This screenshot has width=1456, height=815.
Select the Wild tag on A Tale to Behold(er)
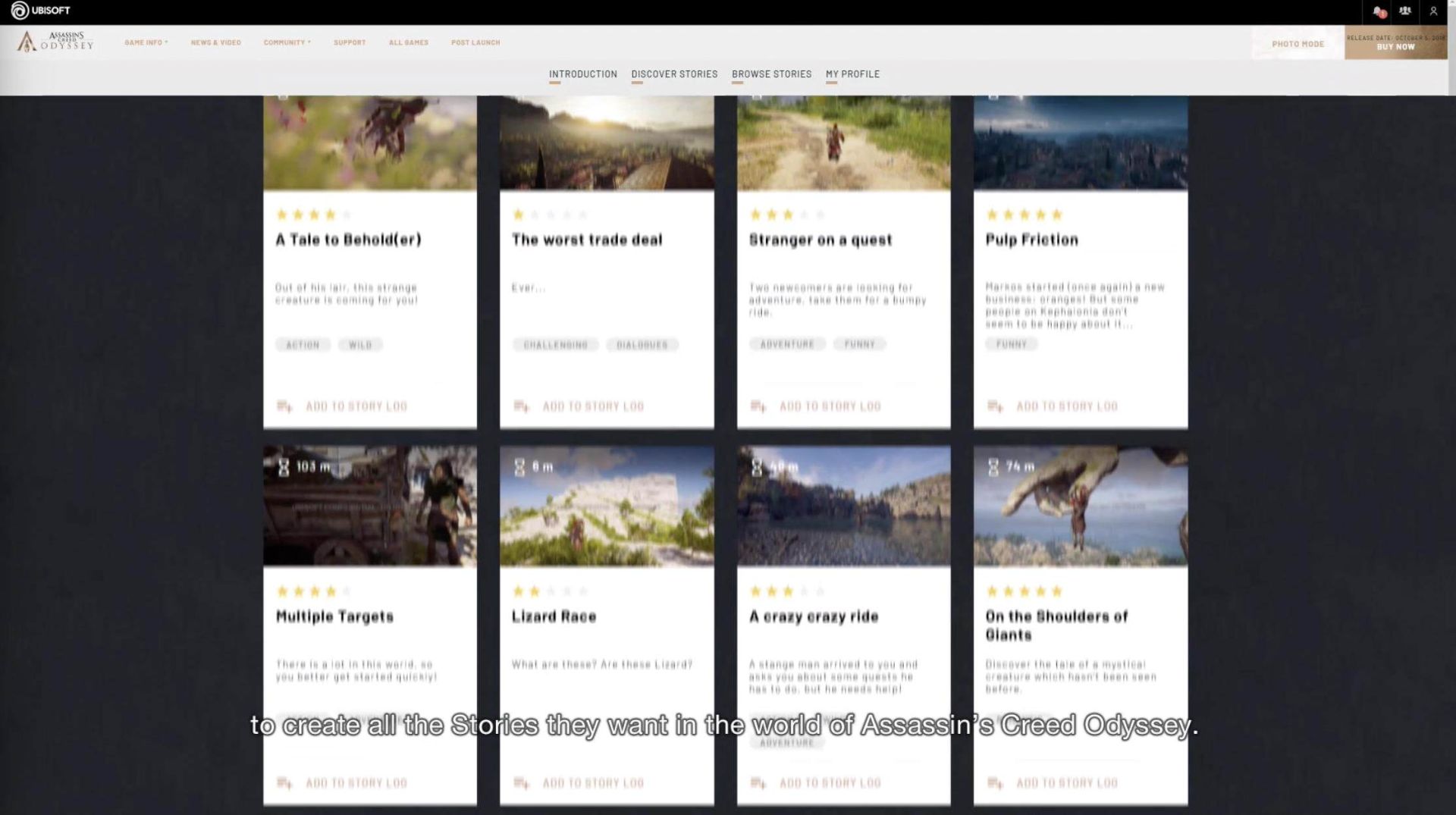[360, 345]
